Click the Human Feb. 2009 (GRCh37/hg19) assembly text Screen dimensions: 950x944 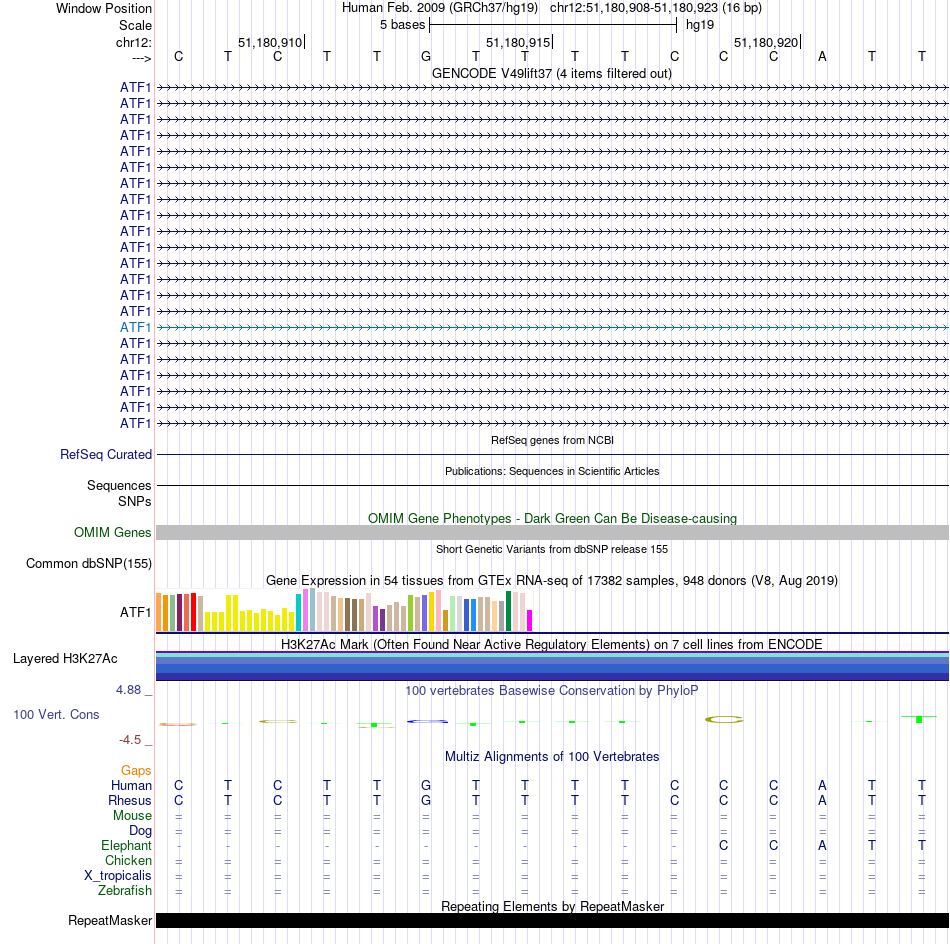(x=440, y=8)
